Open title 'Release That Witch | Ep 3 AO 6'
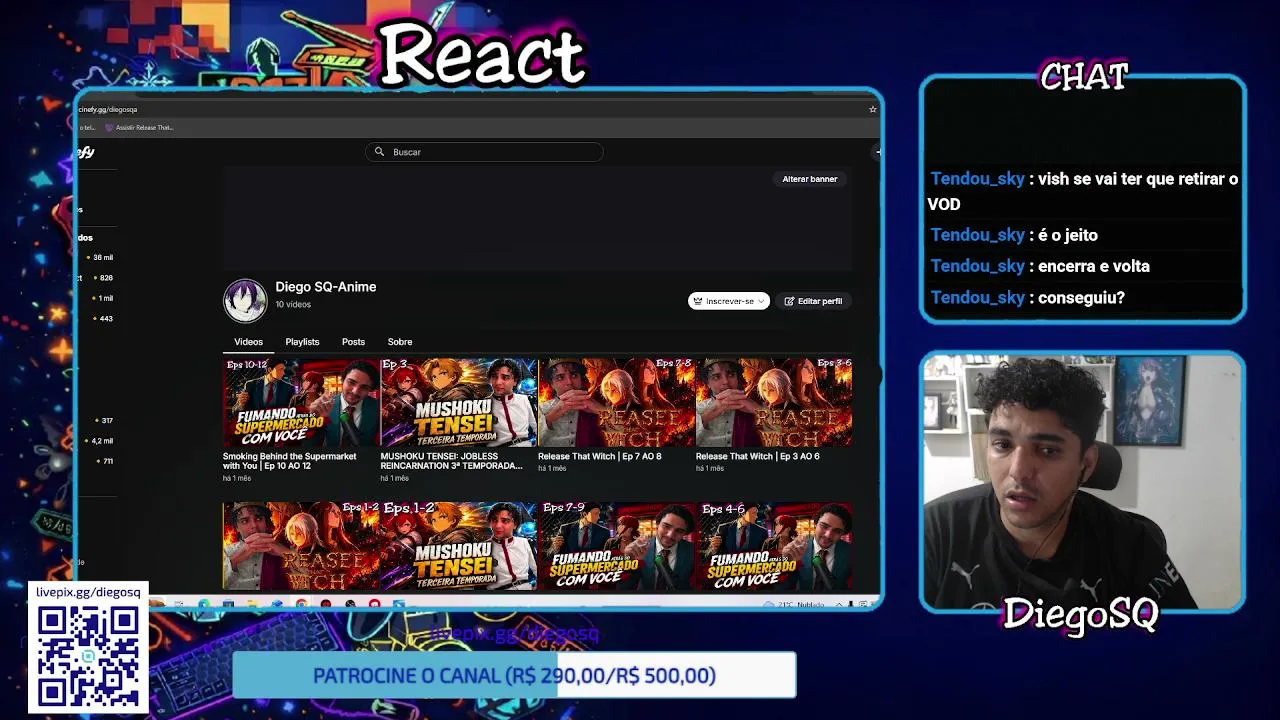This screenshot has height=720, width=1280. click(758, 457)
